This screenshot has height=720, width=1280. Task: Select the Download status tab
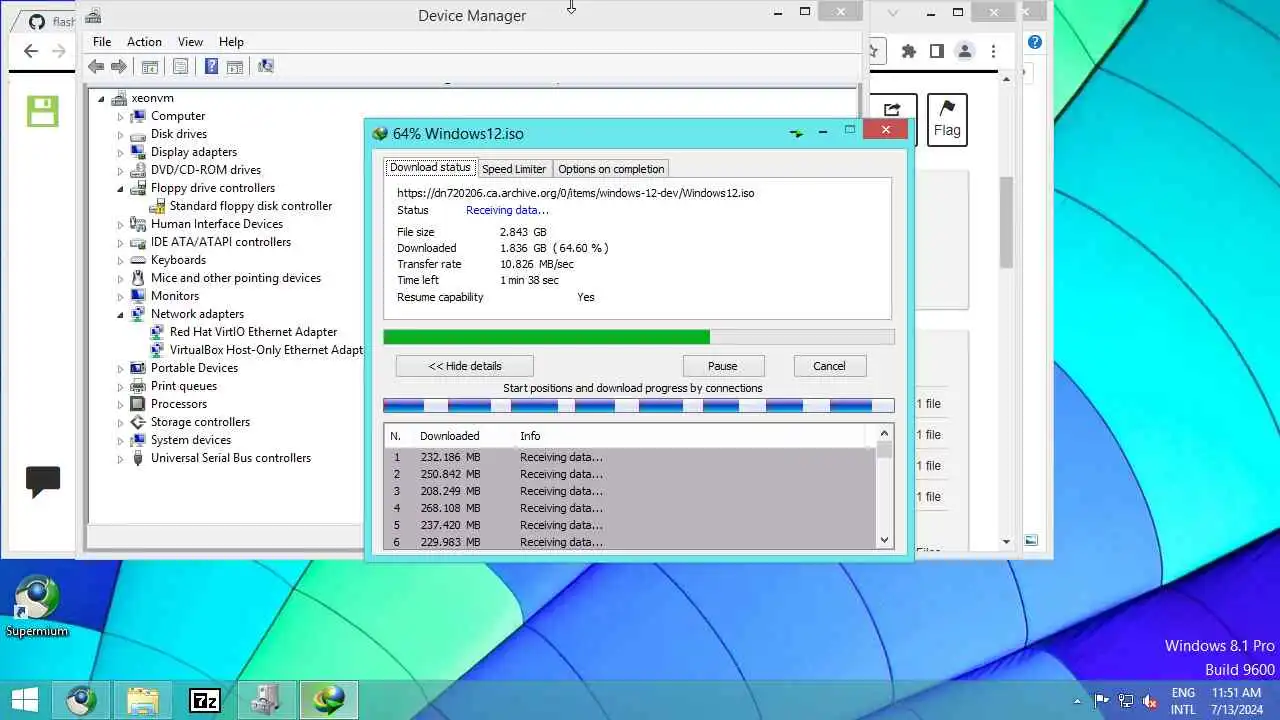click(x=430, y=167)
